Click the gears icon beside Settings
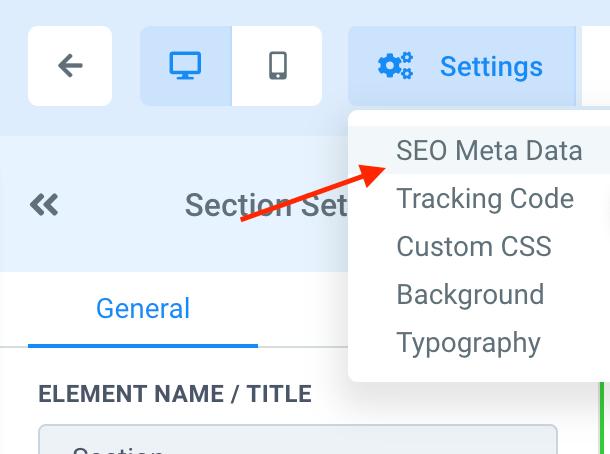The image size is (610, 454). [x=395, y=67]
